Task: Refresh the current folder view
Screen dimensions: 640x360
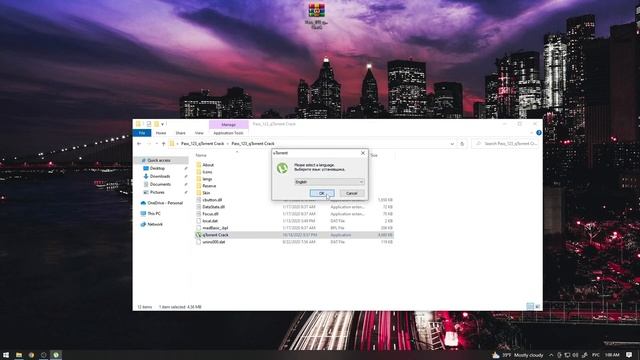Action: 462,144
